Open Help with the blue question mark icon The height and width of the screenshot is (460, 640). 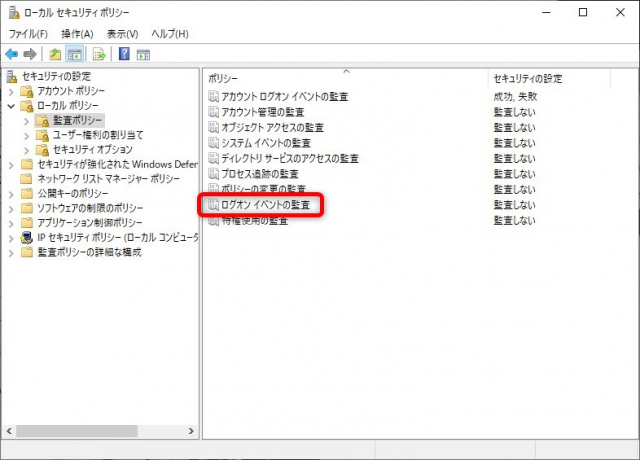tap(124, 54)
